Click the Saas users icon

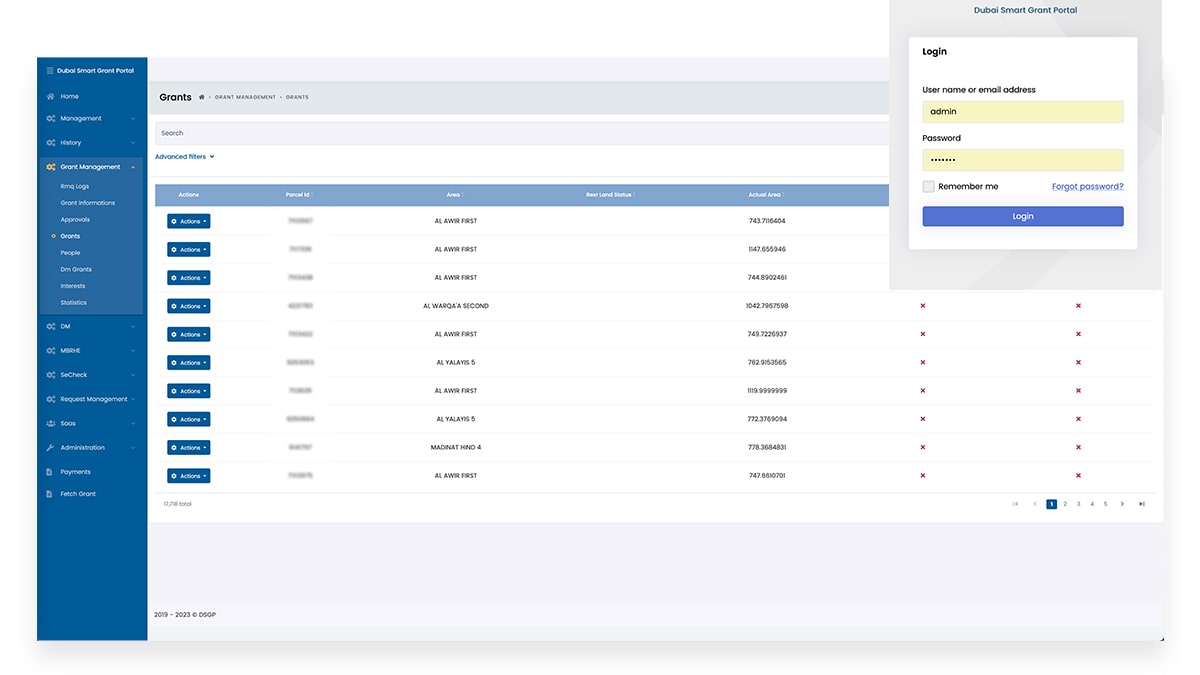pos(50,424)
